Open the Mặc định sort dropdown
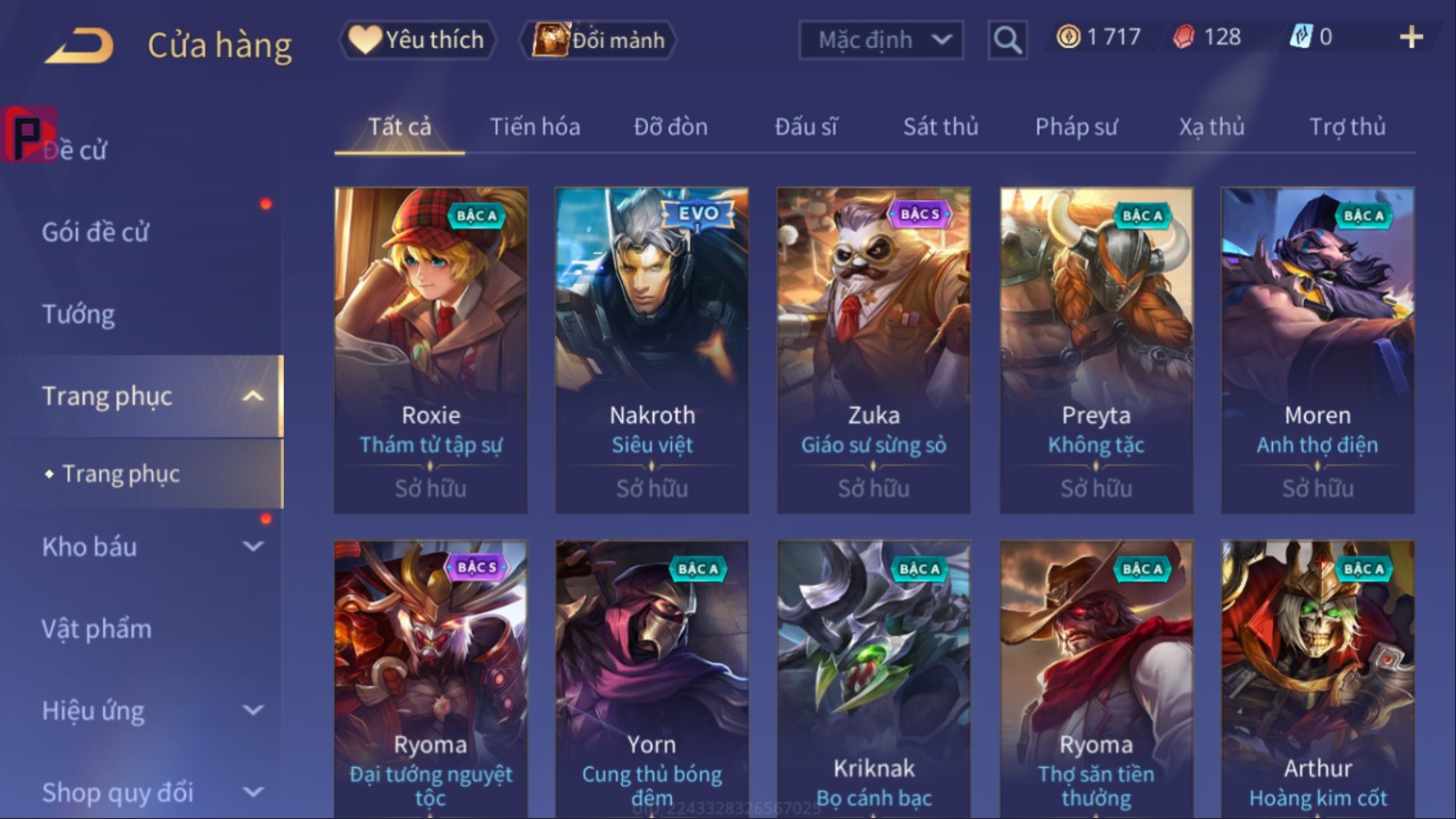This screenshot has width=1456, height=819. click(x=880, y=40)
